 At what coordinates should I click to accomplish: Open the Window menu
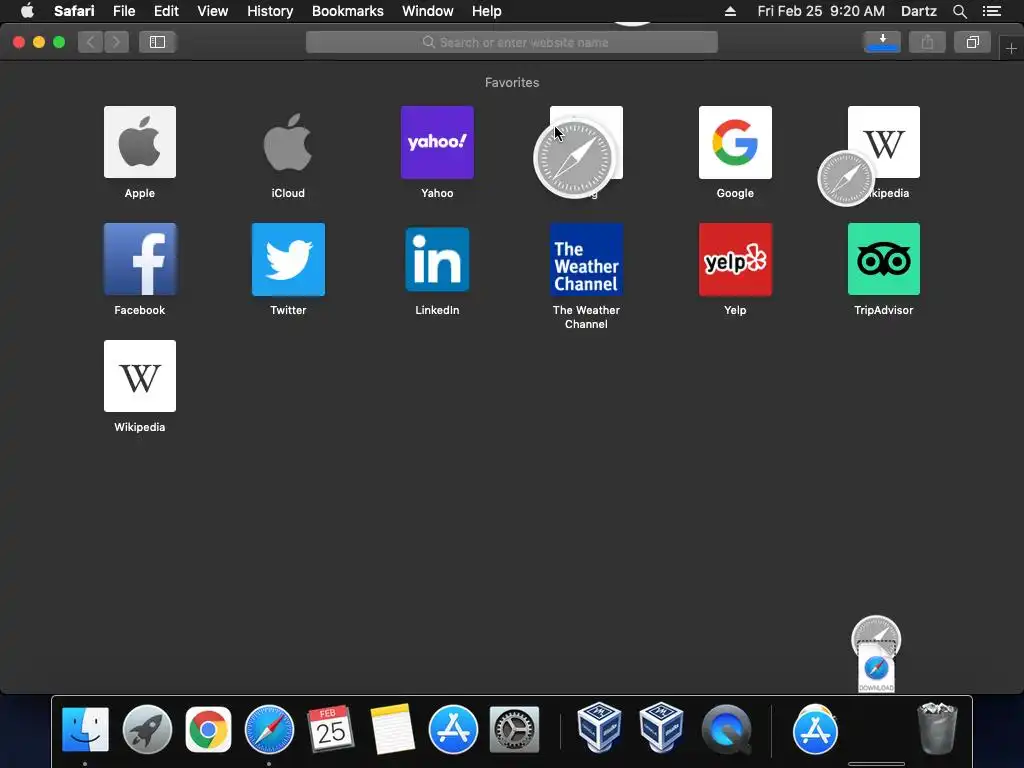(x=427, y=11)
